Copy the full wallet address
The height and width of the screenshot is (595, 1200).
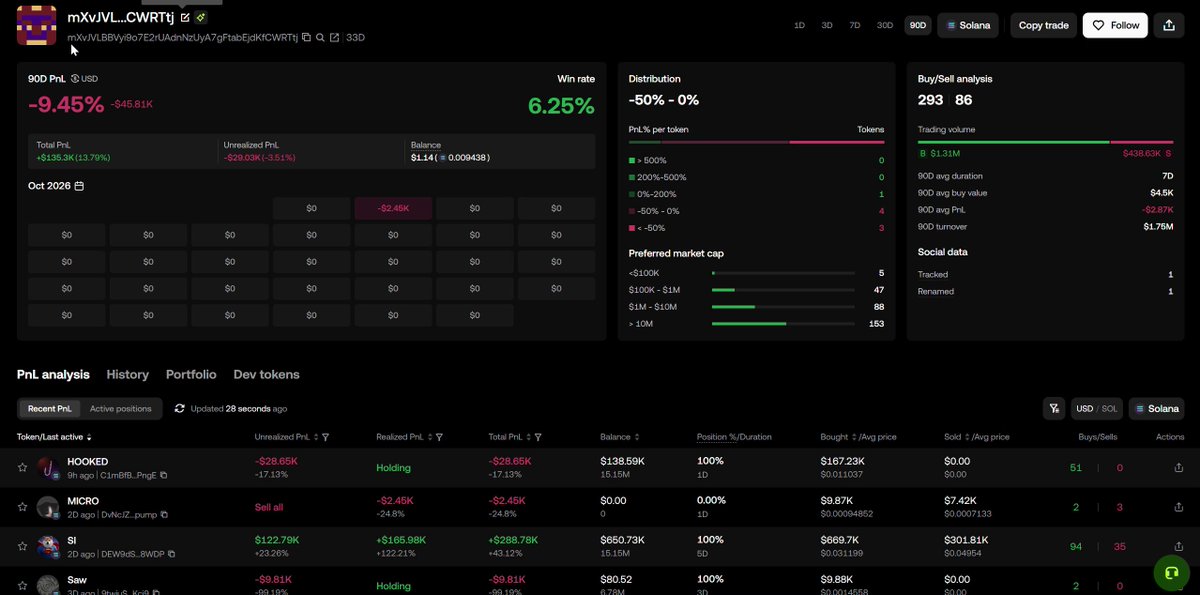coord(306,38)
